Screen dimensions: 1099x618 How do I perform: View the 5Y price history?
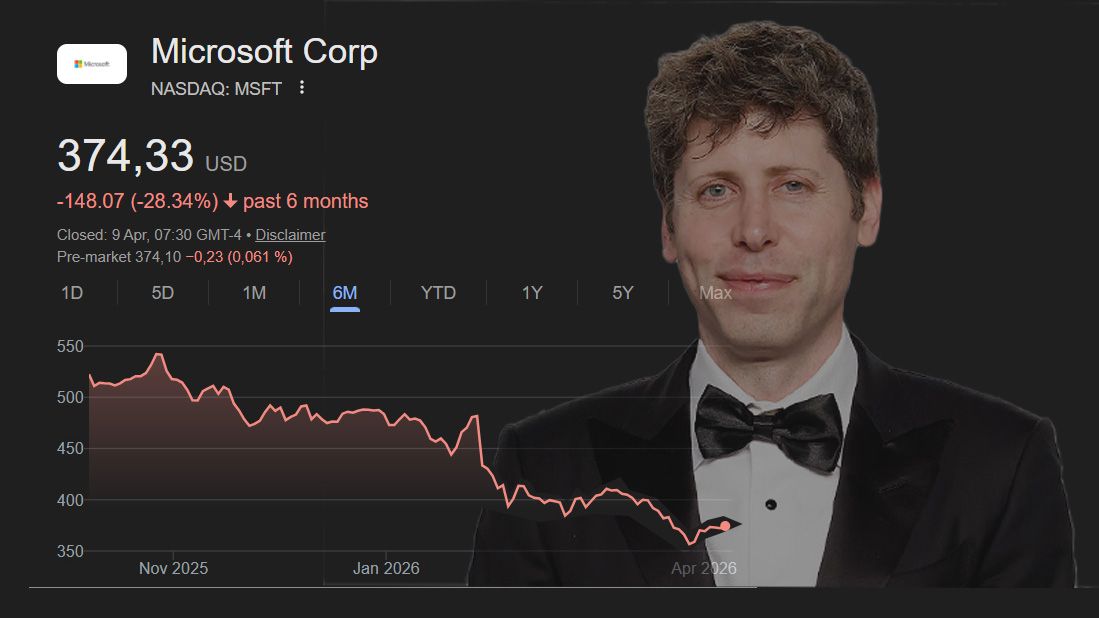click(x=621, y=293)
